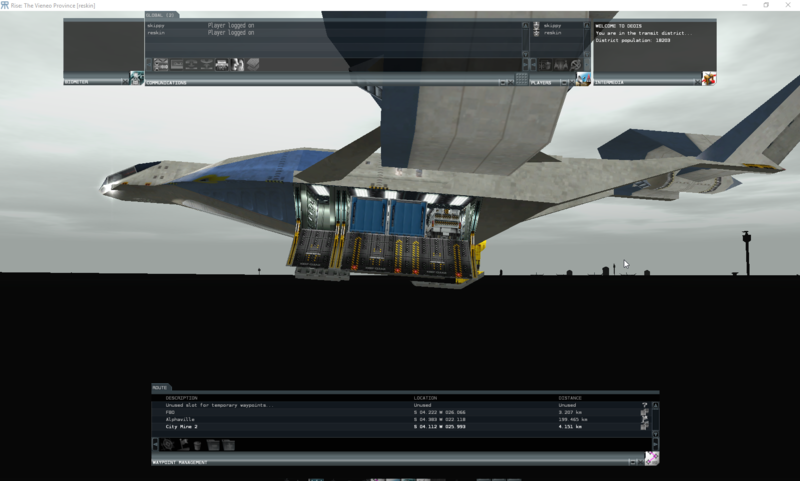Click the last stacked-layers icon in Communications toolbar
This screenshot has width=800, height=481.
[x=253, y=64]
